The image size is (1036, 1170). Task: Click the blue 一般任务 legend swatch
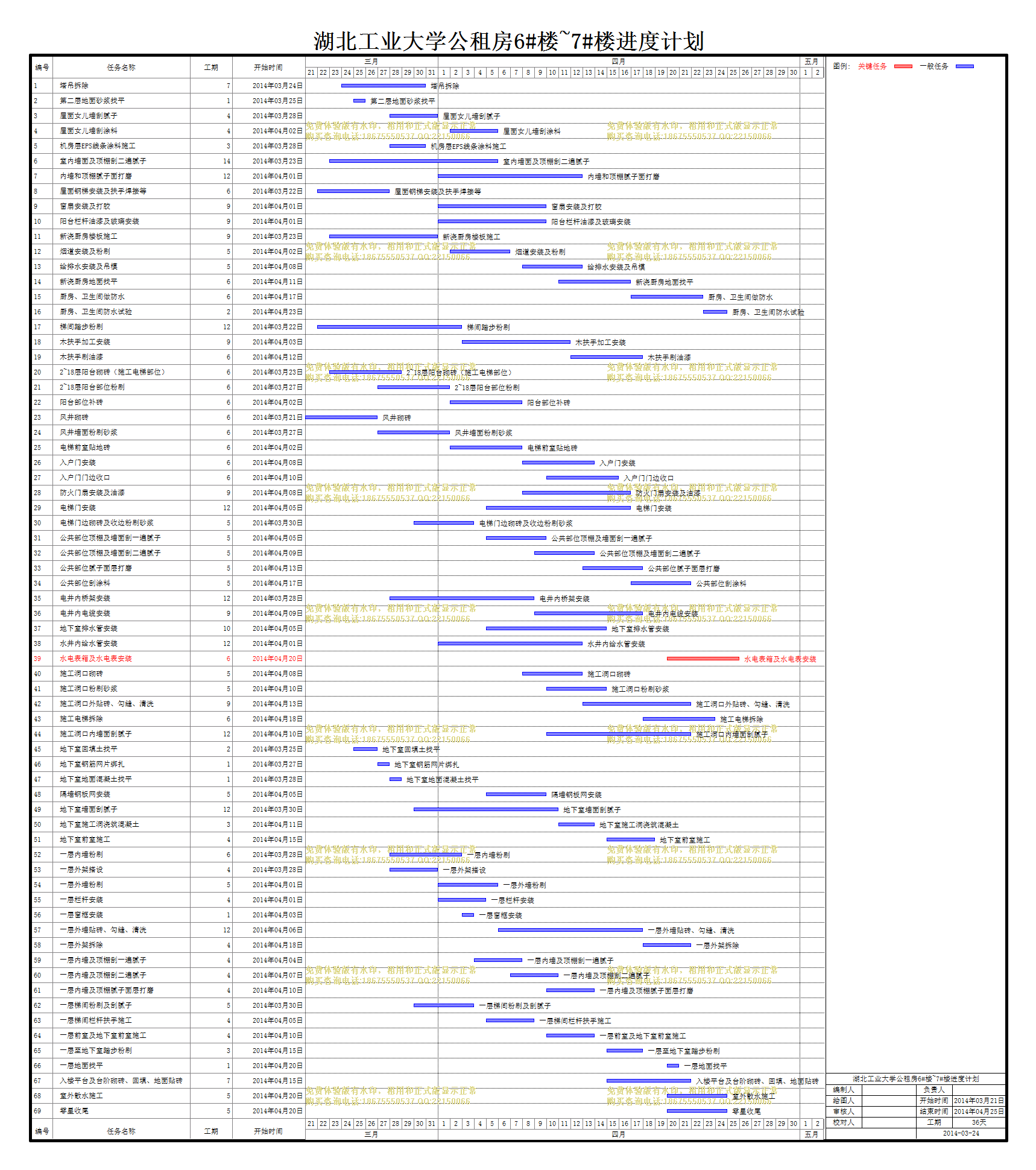click(965, 66)
